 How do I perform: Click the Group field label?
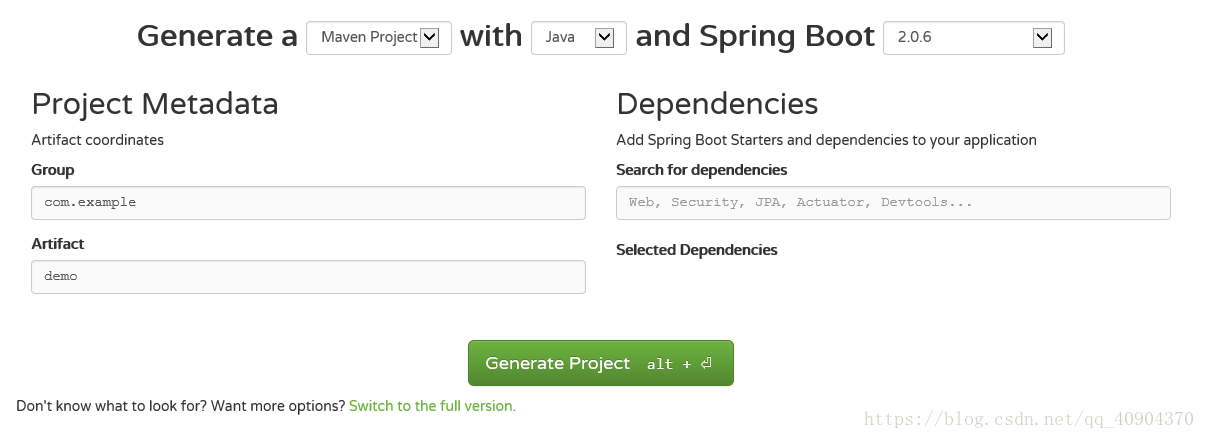tap(53, 170)
